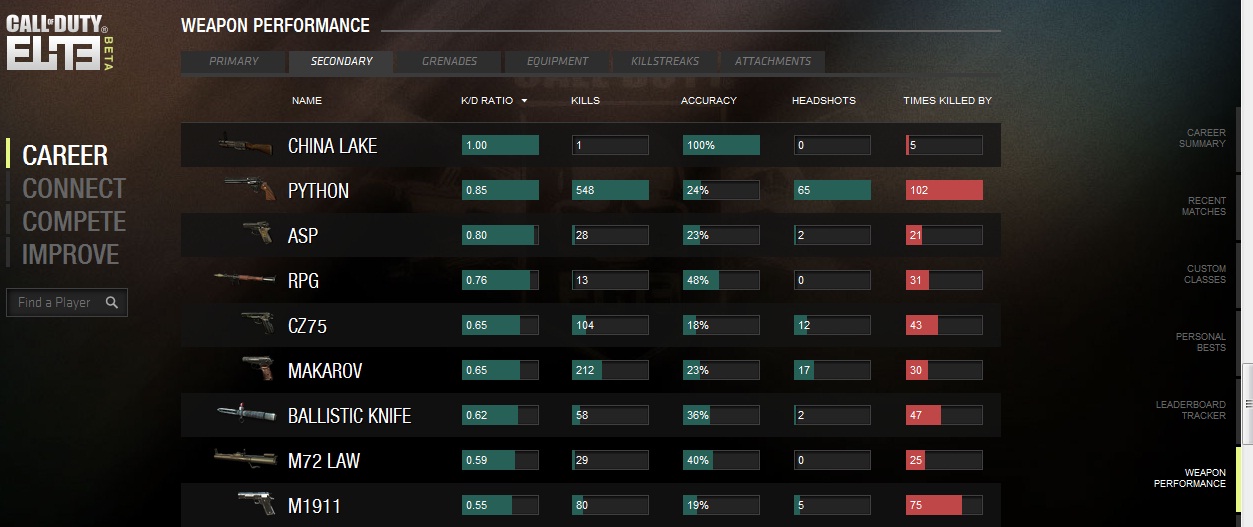
Task: Click the MAKAROV weapon name
Action: coord(325,371)
